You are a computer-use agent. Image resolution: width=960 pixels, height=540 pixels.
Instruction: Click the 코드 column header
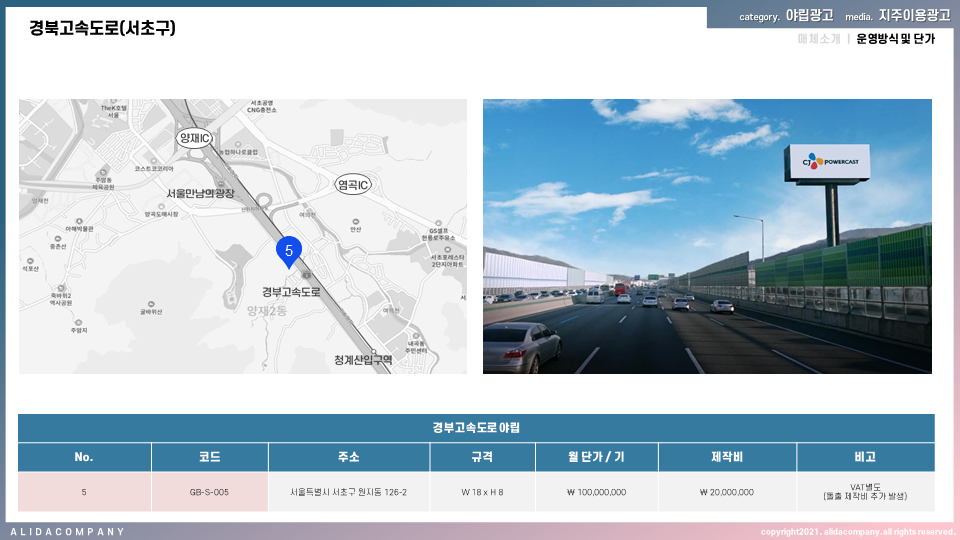(x=209, y=457)
